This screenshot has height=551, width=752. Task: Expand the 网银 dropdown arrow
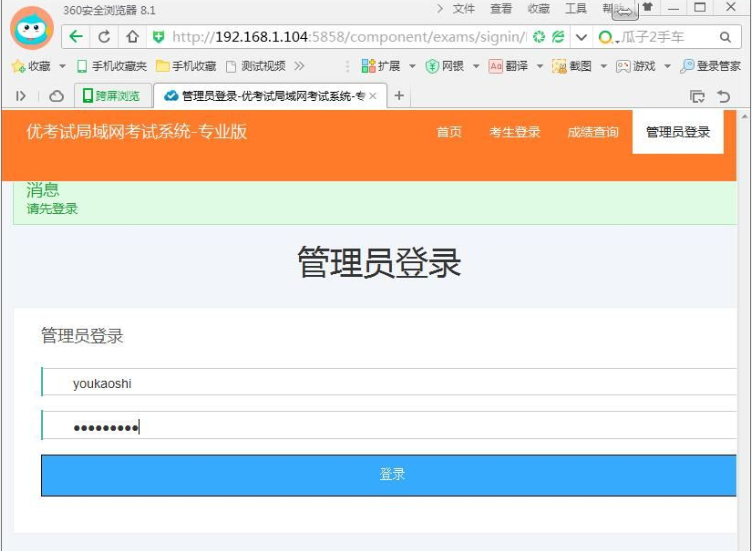(476, 66)
